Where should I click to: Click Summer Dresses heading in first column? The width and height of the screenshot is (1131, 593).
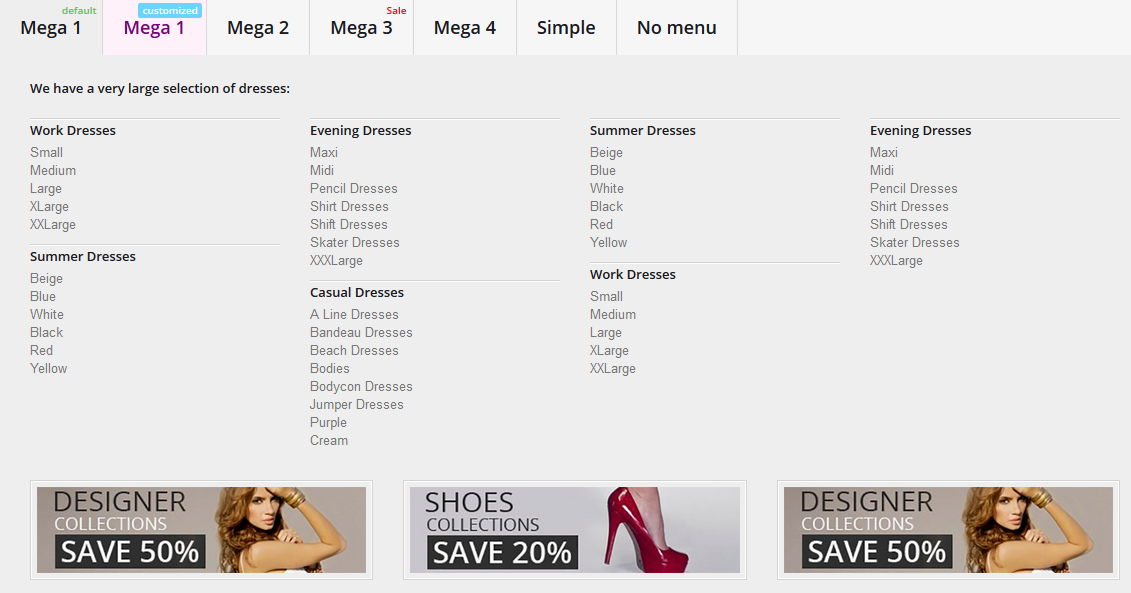(83, 257)
